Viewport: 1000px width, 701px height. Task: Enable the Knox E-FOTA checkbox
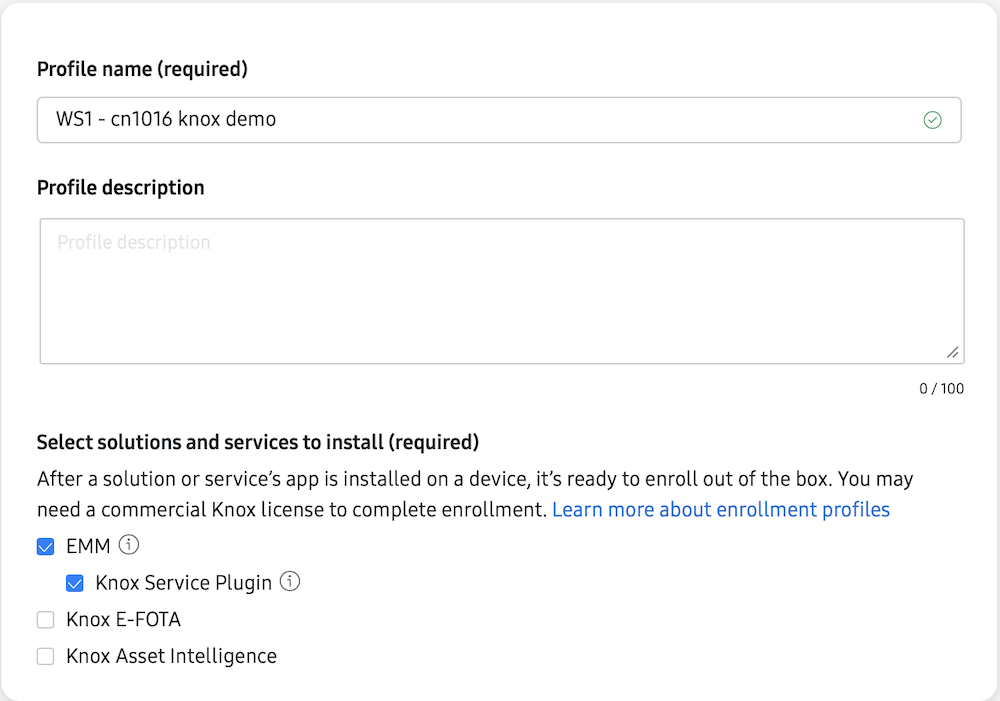45,620
